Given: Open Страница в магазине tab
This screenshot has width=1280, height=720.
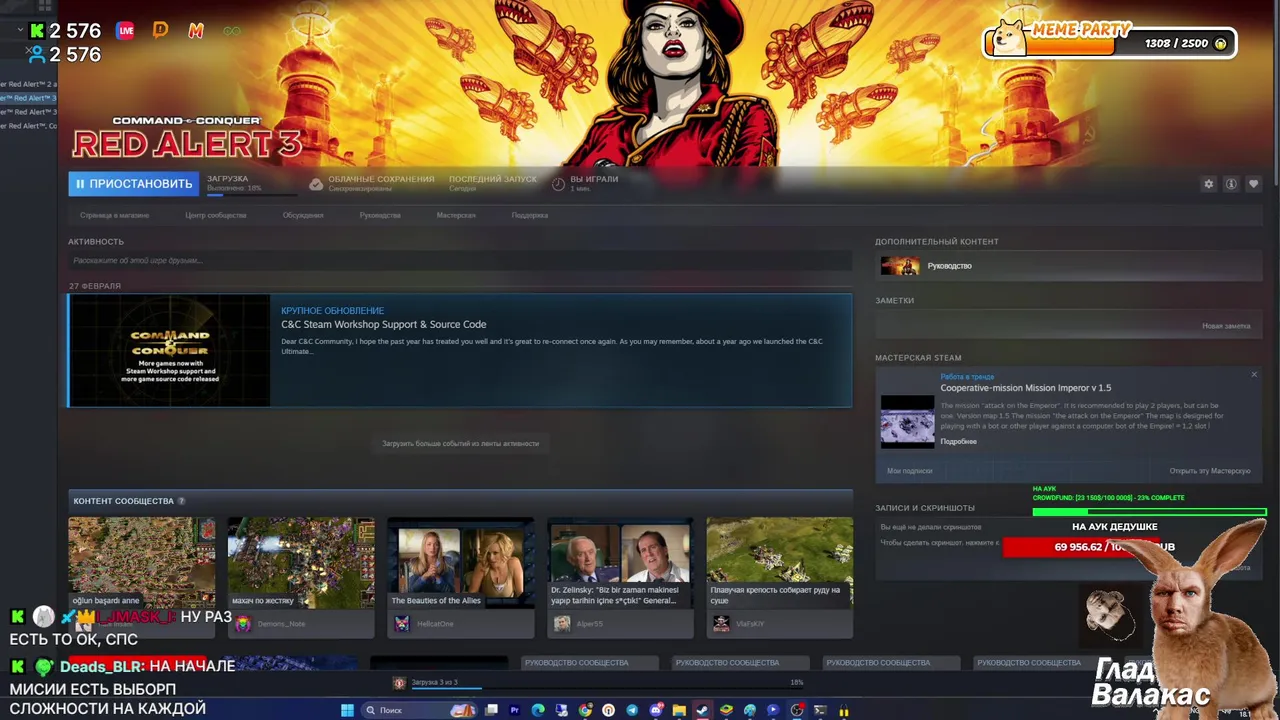Looking at the screenshot, I should click(x=114, y=215).
